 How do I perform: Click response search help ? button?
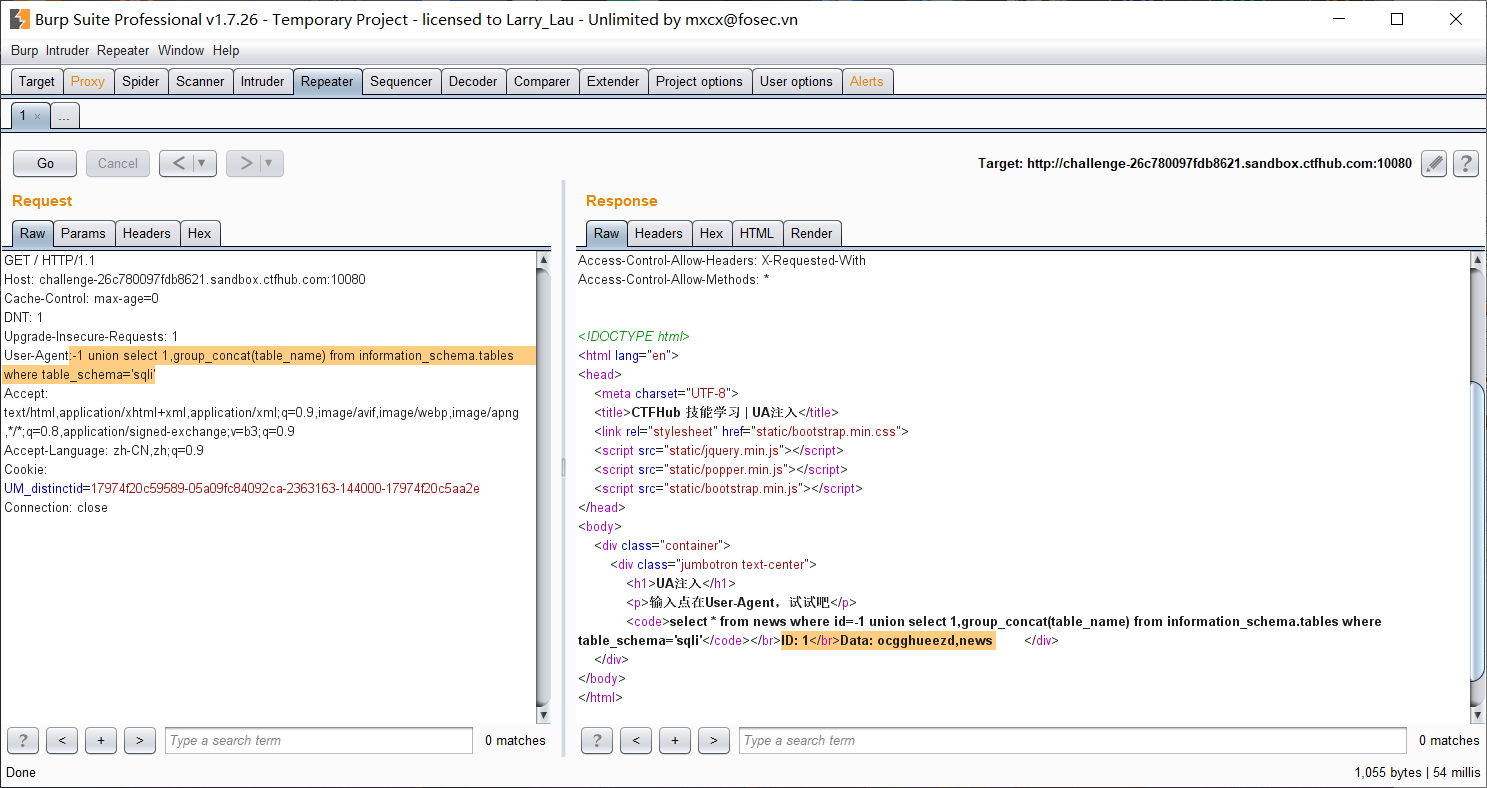tap(597, 740)
